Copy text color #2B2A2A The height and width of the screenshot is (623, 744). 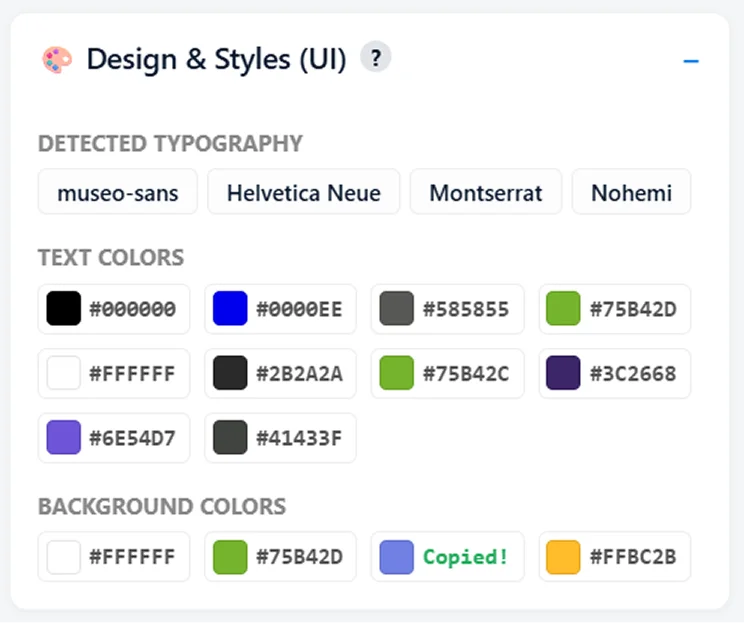(x=280, y=373)
